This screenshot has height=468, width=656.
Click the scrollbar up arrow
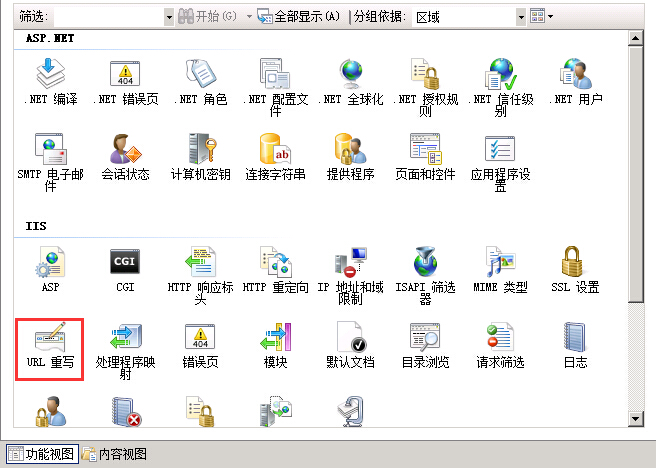tap(636, 38)
